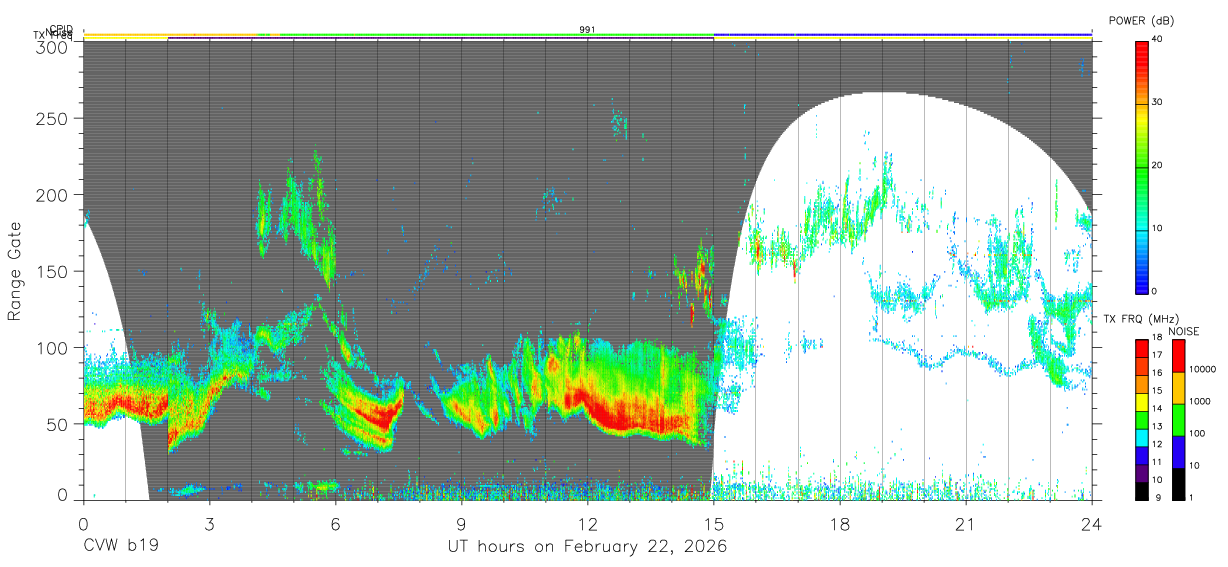Viewport: 1228px width, 567px height.
Task: Click the 3 tick on UT hours axis
Action: tap(209, 523)
